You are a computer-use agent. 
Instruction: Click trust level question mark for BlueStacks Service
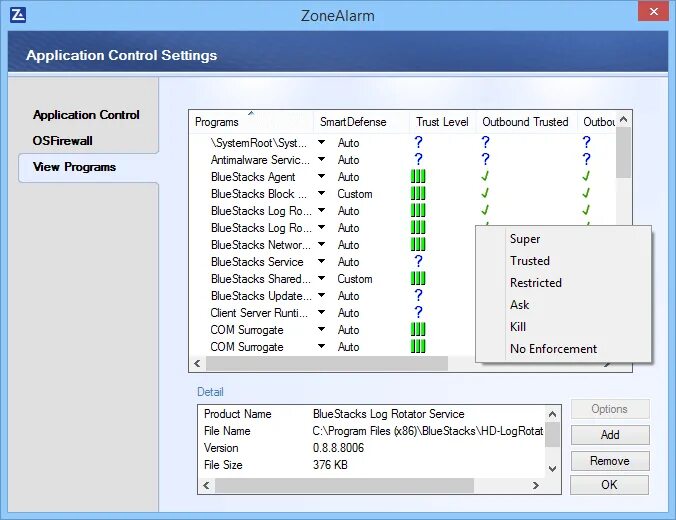coord(418,261)
